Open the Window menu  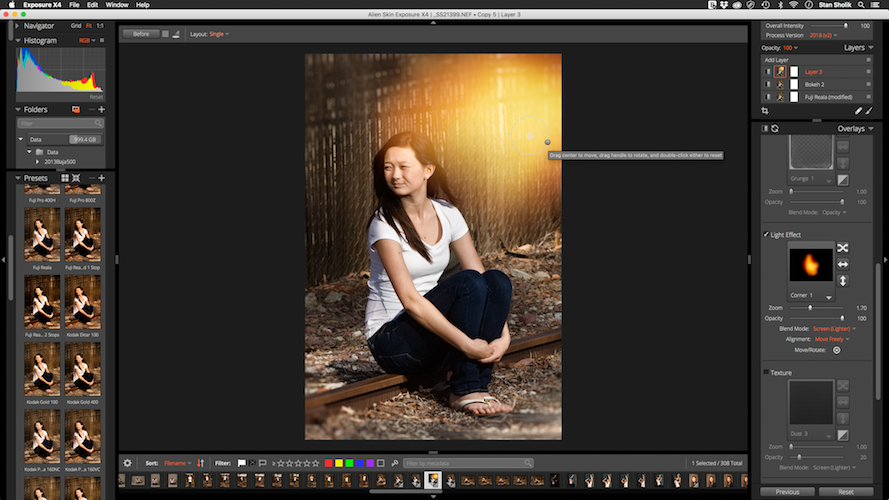(x=117, y=5)
